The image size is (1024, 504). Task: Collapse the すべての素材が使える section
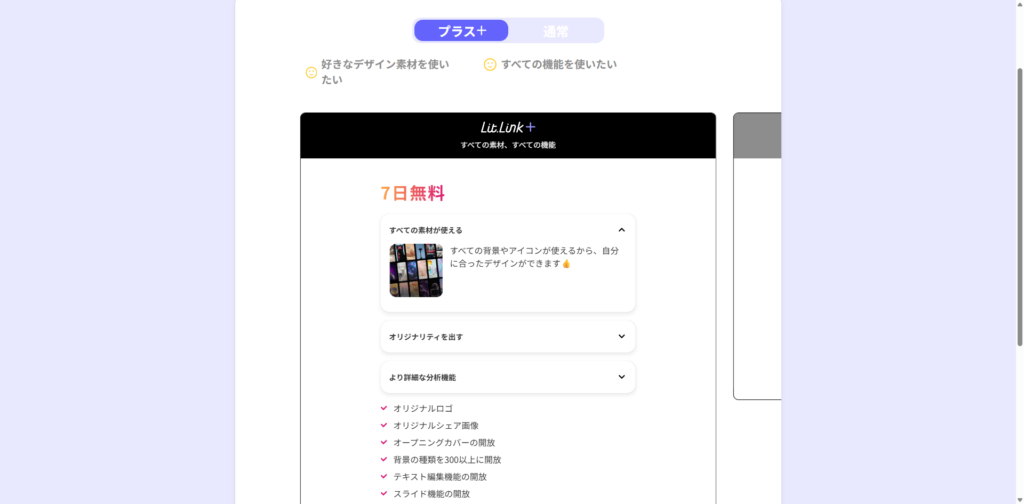621,230
